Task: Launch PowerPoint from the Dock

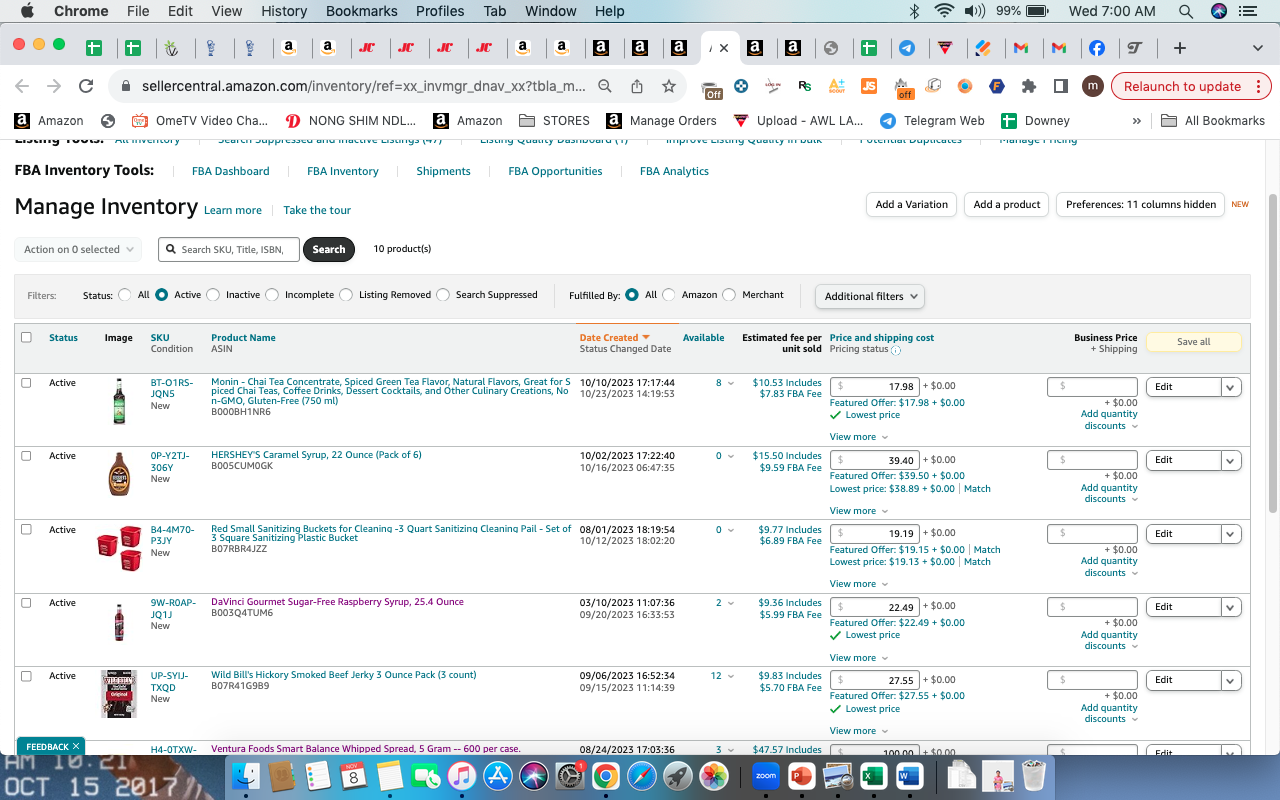Action: click(x=802, y=775)
